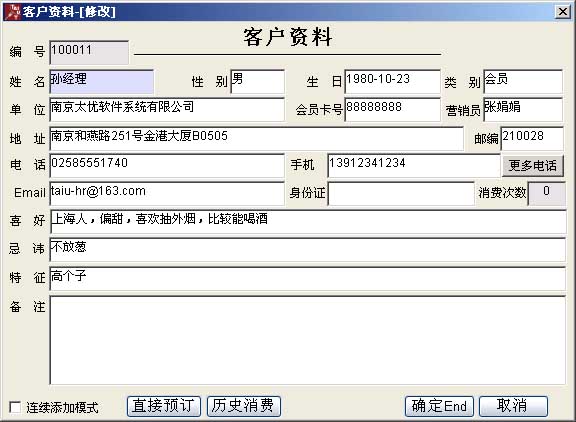Click the 直接预订 button
Screen dimensions: 576x422
pos(164,406)
